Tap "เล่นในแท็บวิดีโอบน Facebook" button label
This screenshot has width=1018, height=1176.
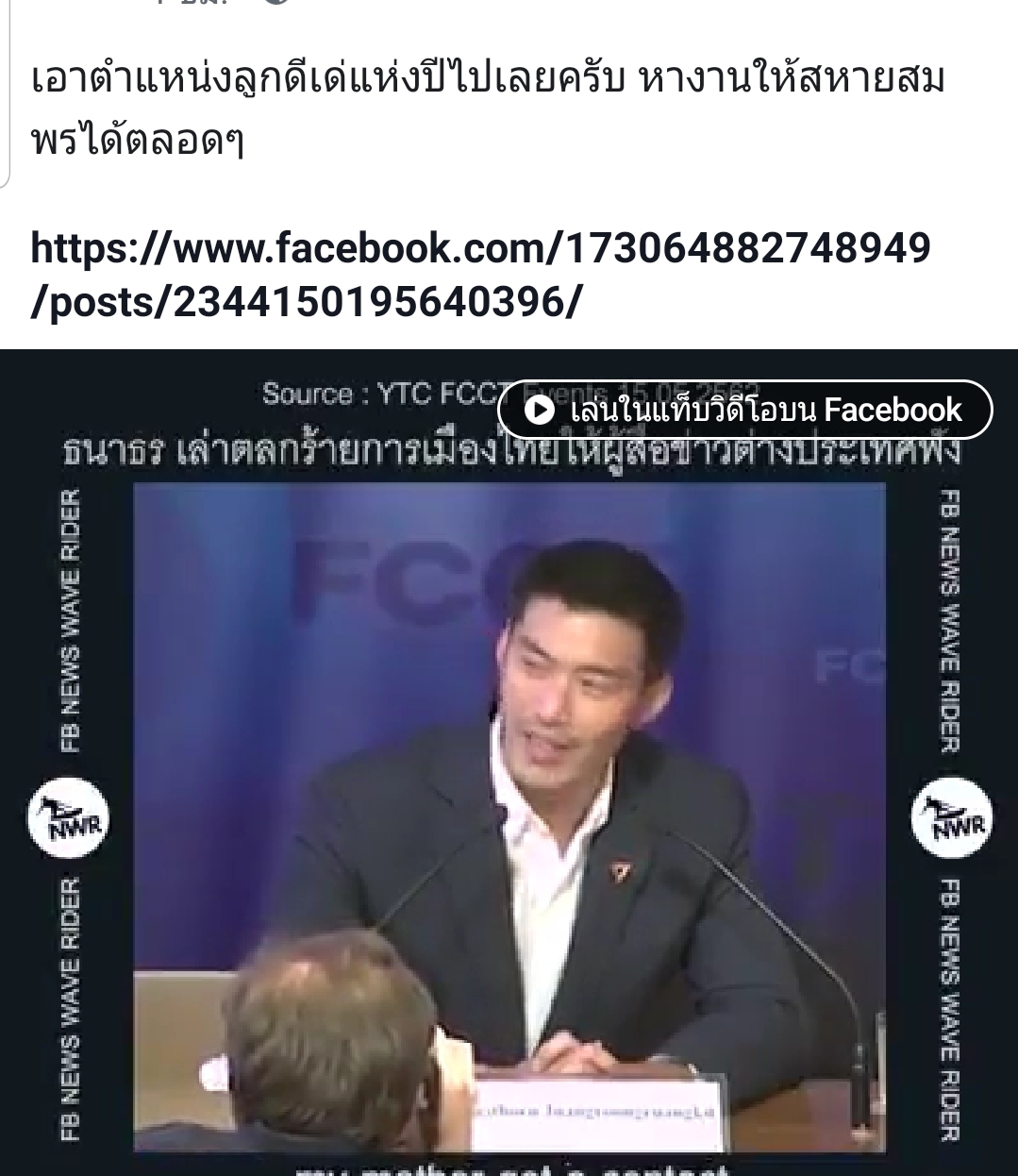(765, 410)
